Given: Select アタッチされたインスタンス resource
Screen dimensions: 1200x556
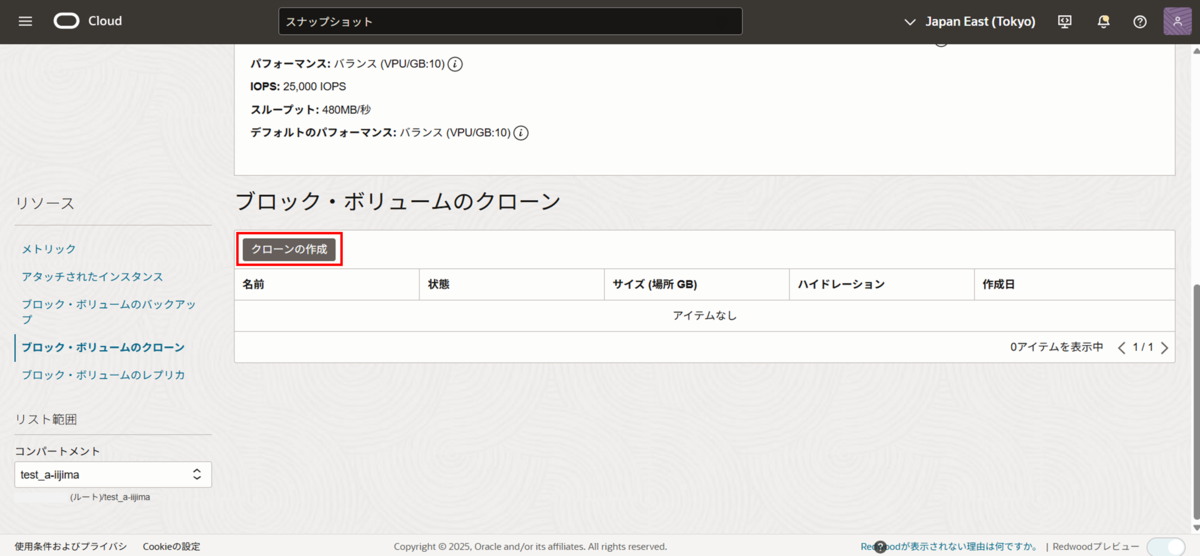Looking at the screenshot, I should [92, 276].
